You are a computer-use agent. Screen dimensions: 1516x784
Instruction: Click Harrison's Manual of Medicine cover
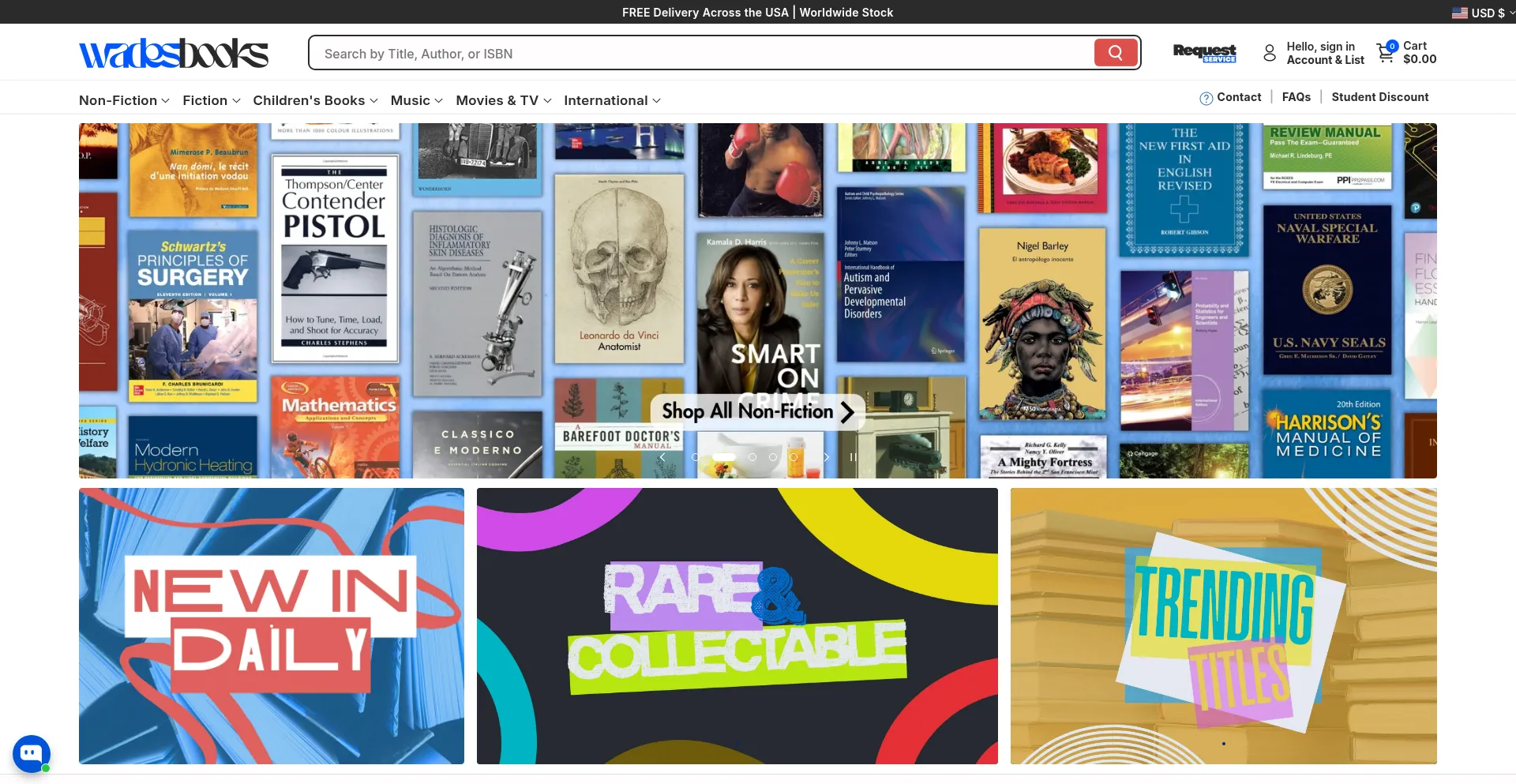coord(1327,434)
